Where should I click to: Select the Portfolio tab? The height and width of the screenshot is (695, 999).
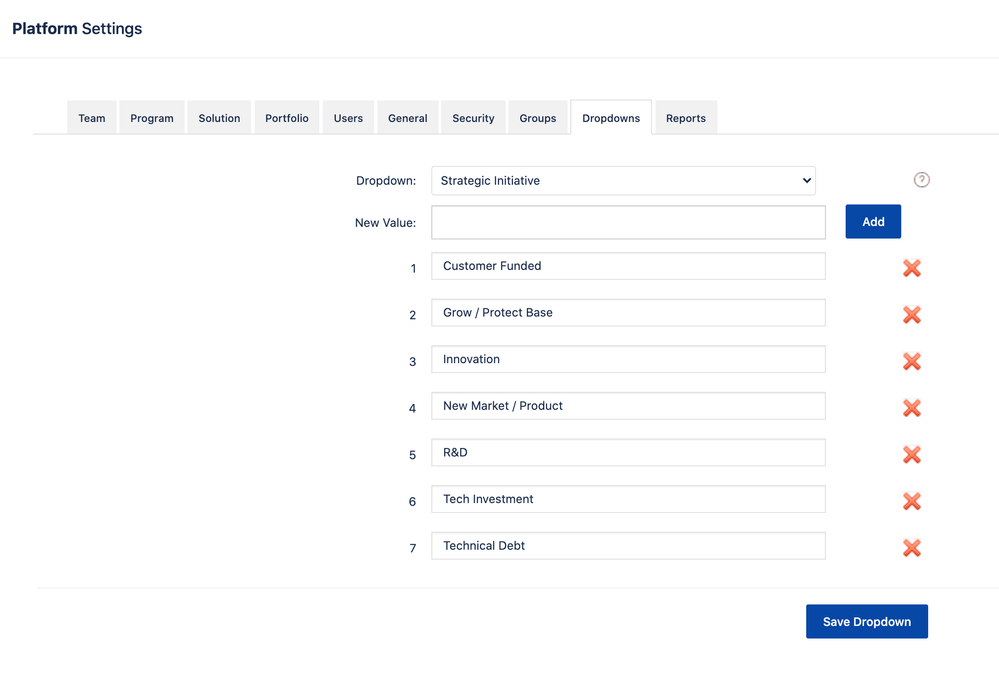point(287,118)
